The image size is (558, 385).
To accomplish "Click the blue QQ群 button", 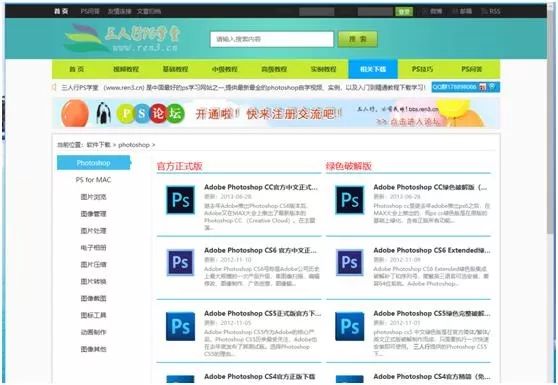I will pyautogui.click(x=465, y=87).
